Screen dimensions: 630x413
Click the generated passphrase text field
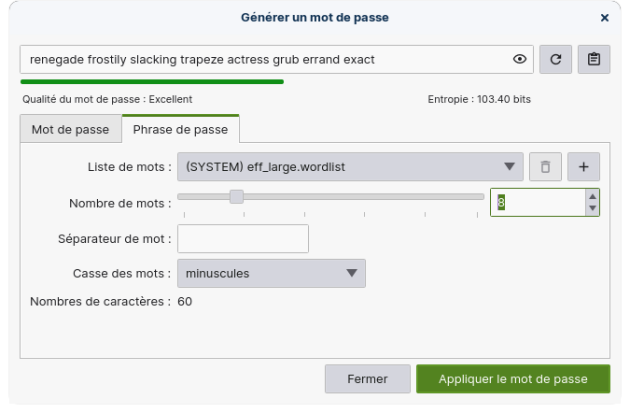(265, 60)
